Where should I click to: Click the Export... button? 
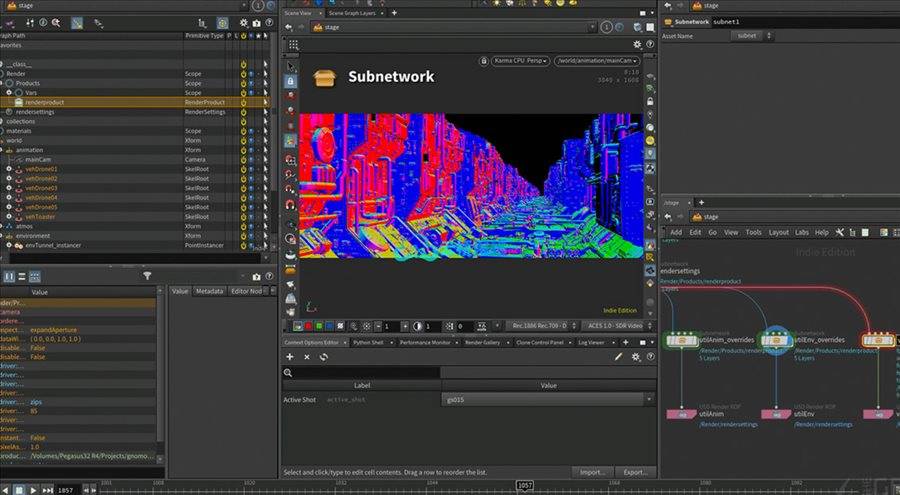click(x=634, y=471)
